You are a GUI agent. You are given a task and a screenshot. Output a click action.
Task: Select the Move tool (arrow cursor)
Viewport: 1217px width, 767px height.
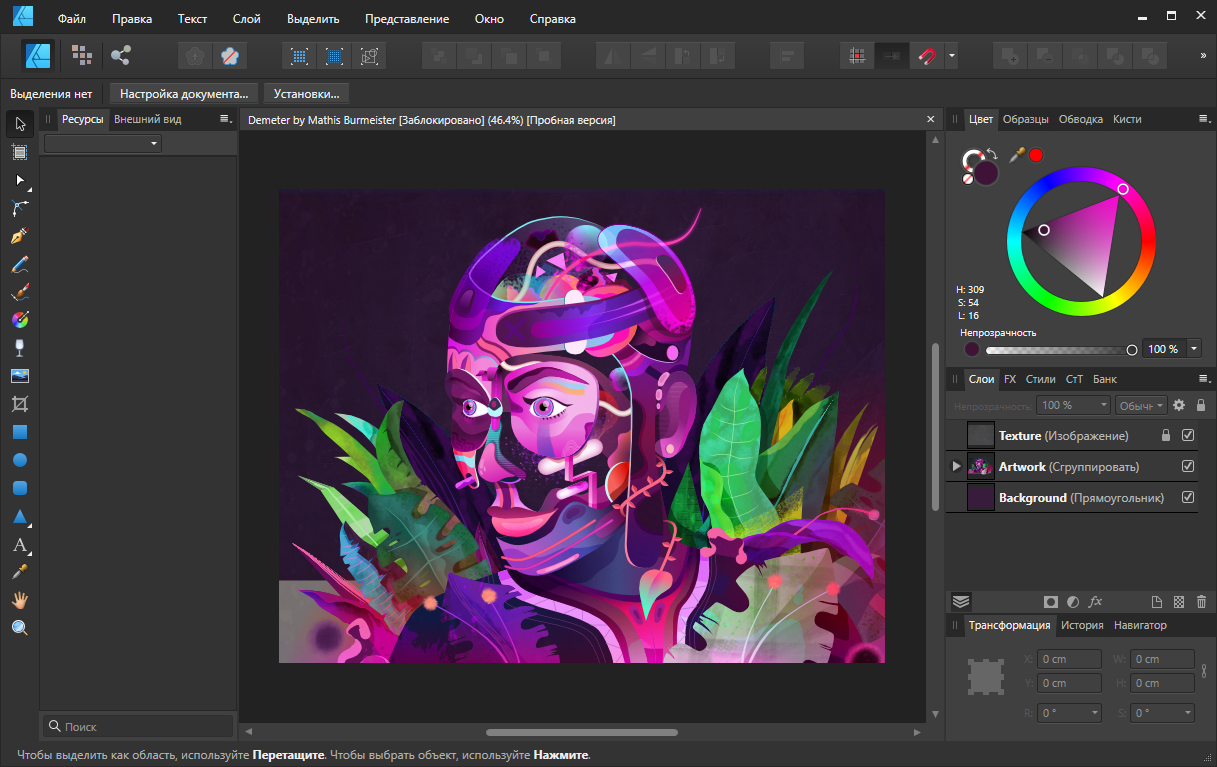click(20, 124)
